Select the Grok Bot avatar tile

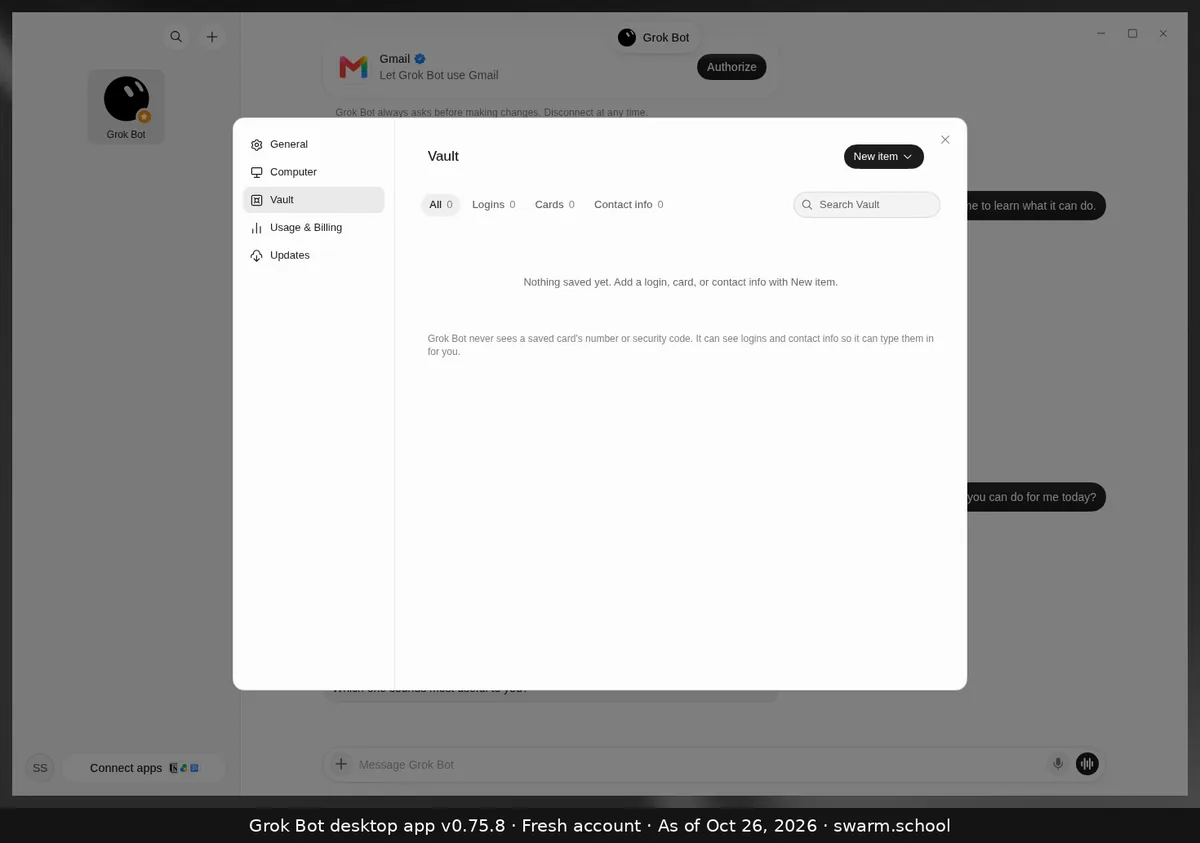126,106
